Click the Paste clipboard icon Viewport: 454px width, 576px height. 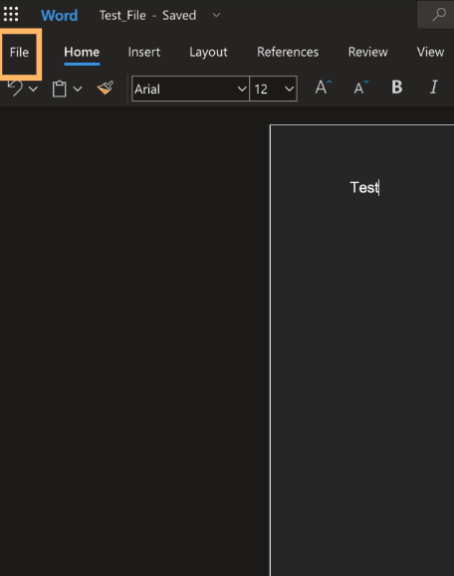[59, 89]
